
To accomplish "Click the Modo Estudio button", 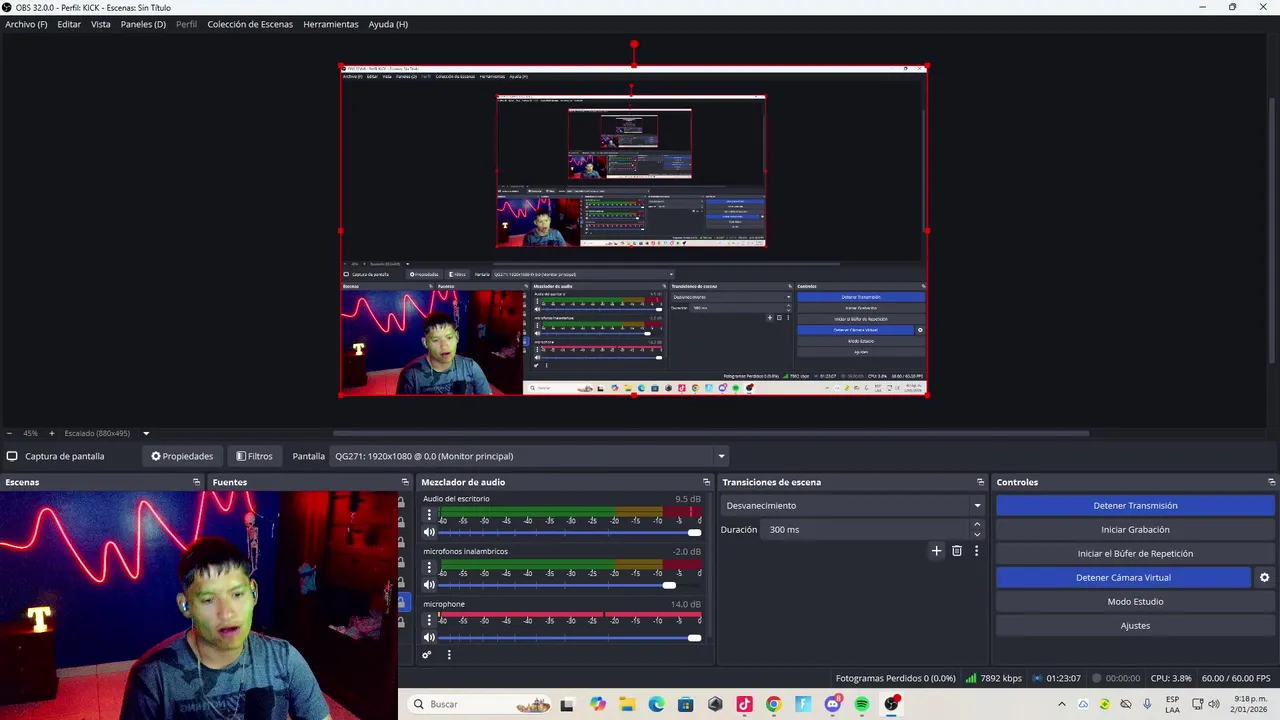I will (1135, 601).
